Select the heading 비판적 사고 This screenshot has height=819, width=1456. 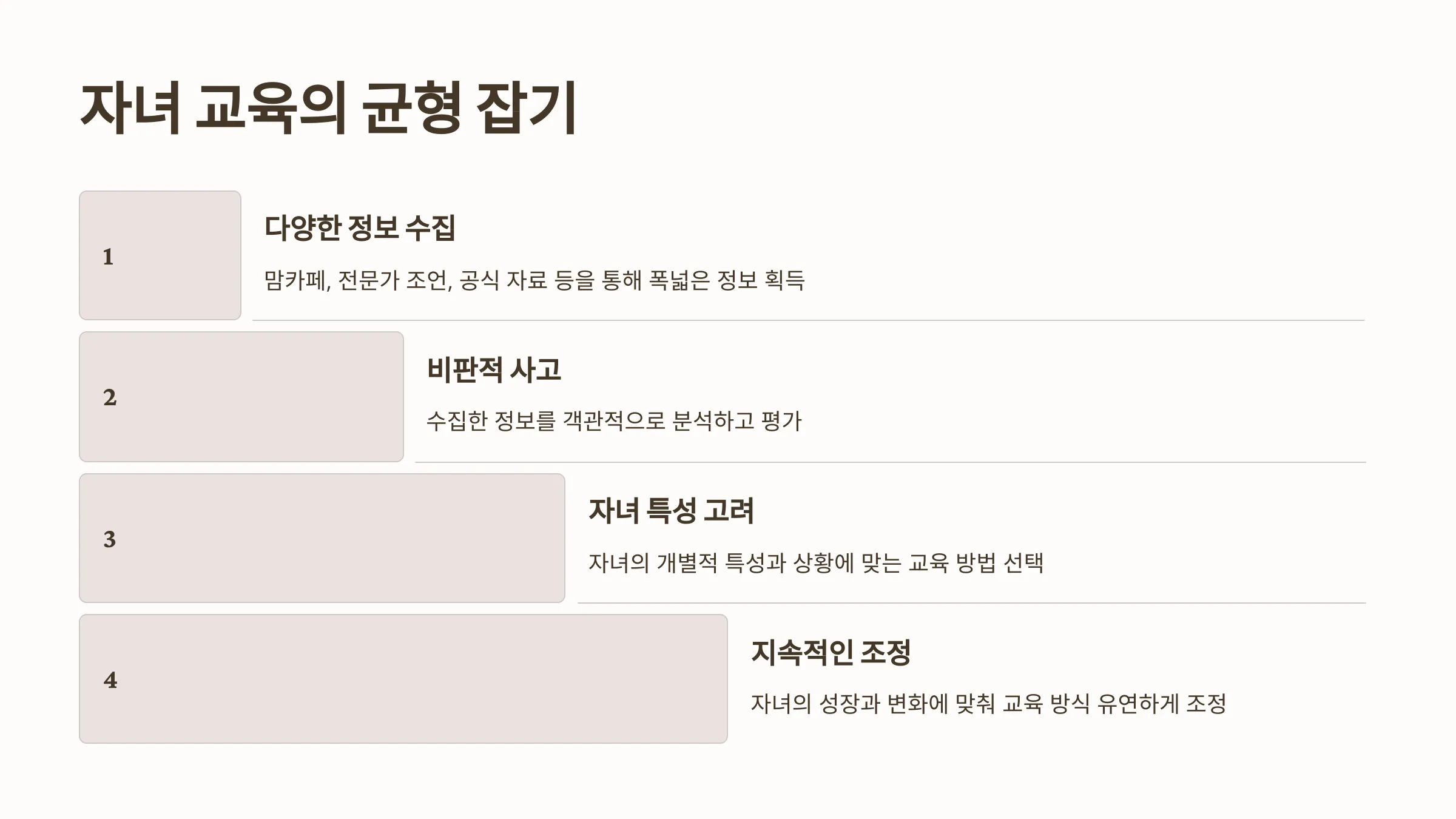[494, 369]
